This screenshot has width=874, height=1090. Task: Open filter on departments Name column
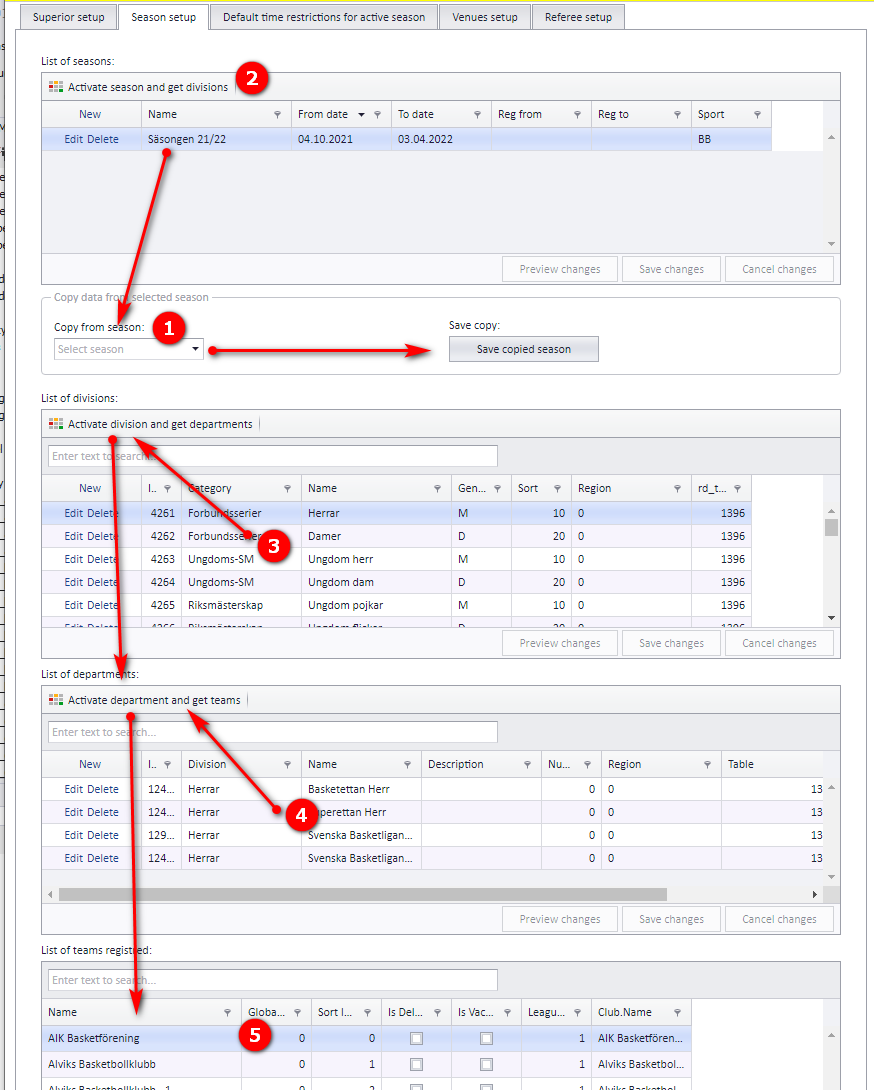(407, 765)
